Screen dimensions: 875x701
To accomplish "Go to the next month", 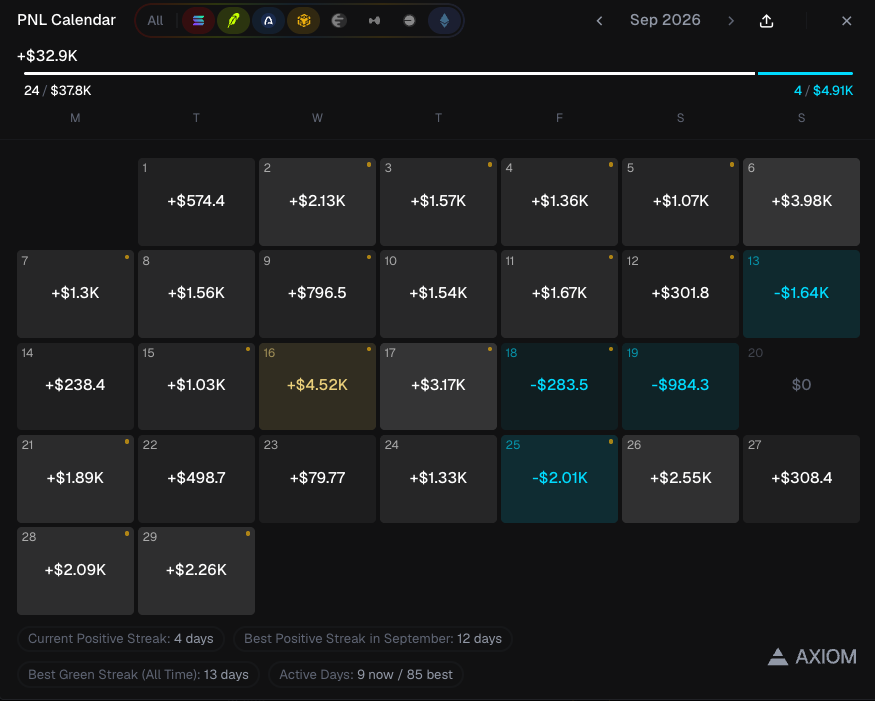I will point(731,21).
